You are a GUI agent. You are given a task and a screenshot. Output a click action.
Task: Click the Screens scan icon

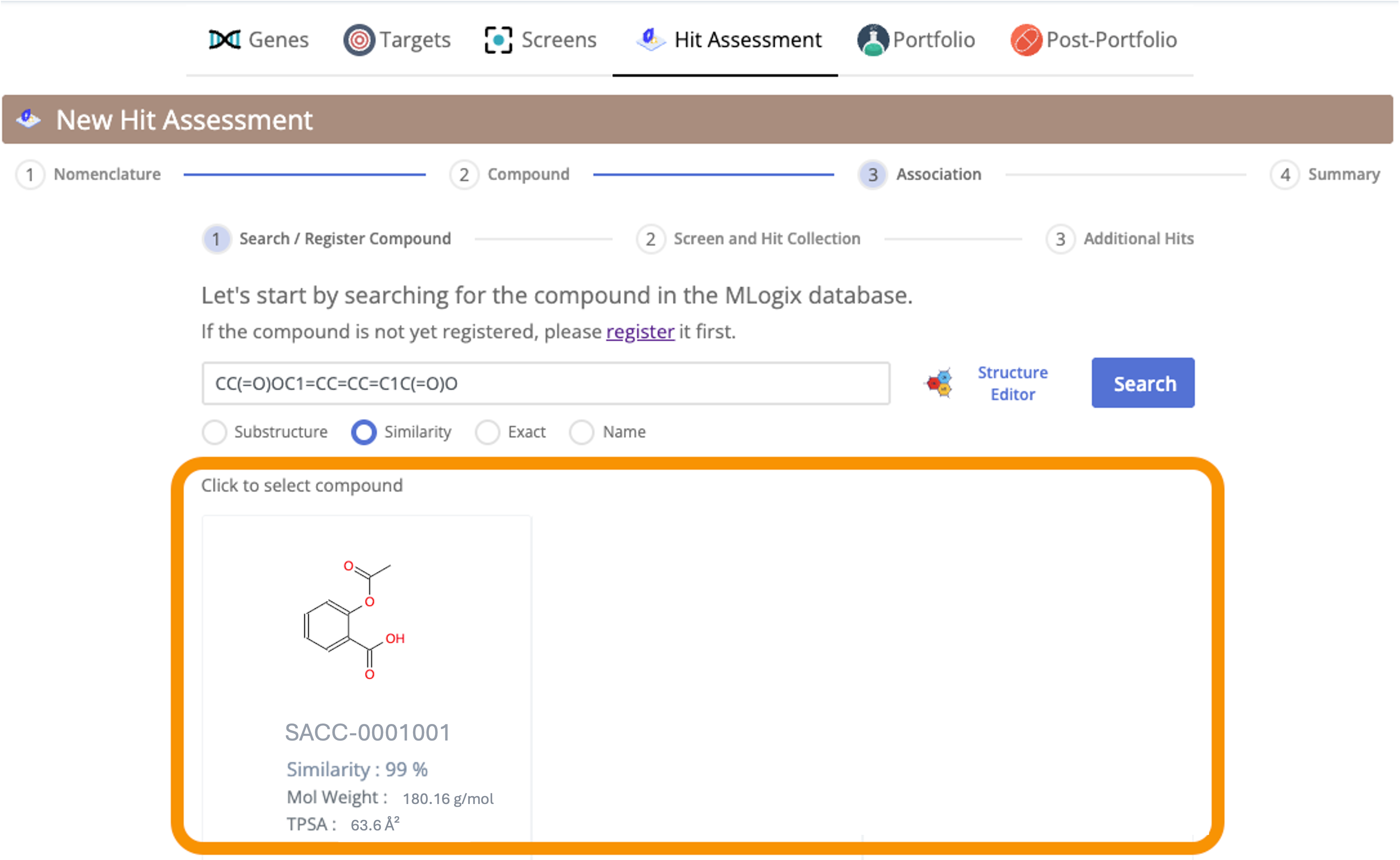pyautogui.click(x=499, y=40)
